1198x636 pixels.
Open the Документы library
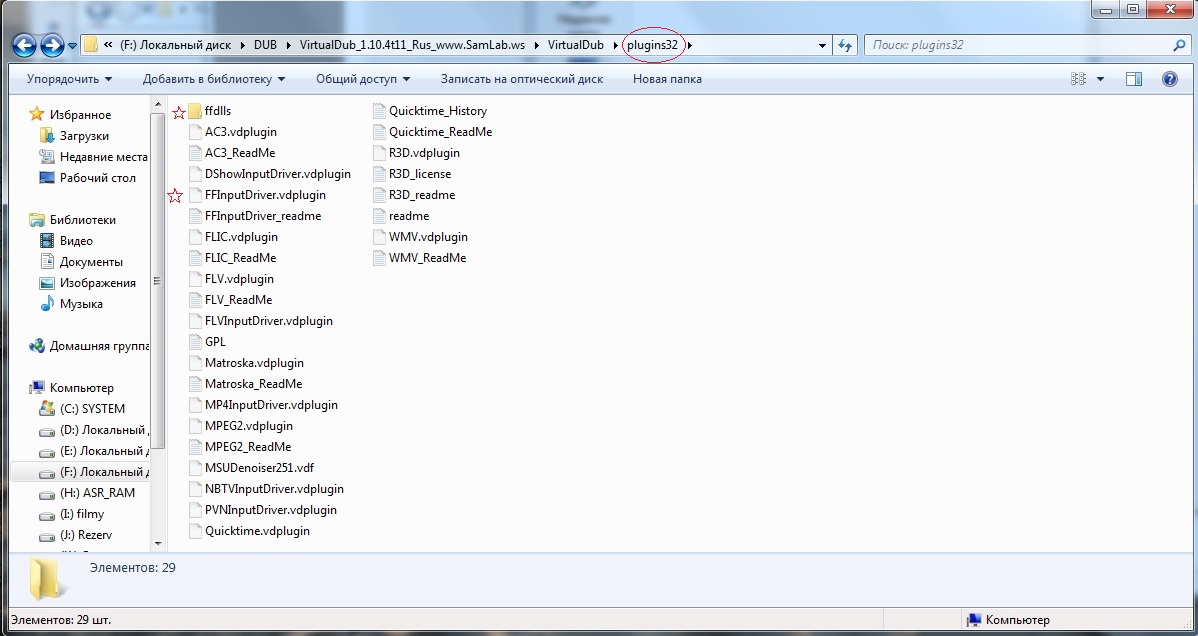[x=91, y=261]
